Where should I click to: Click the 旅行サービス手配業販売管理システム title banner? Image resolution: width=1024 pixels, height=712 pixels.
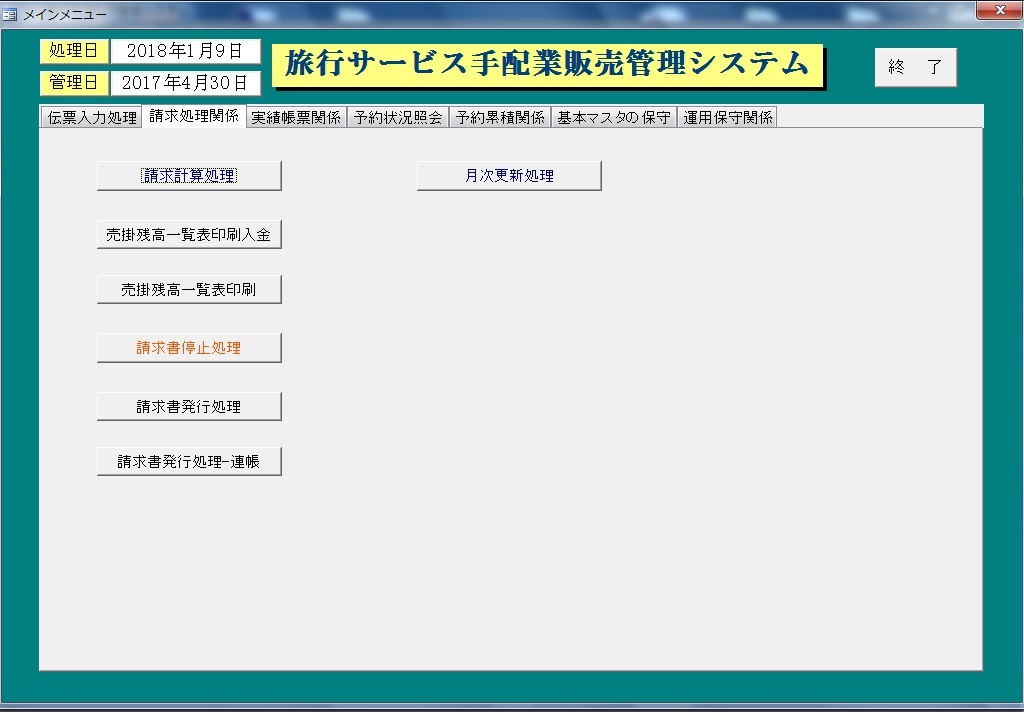pos(547,65)
